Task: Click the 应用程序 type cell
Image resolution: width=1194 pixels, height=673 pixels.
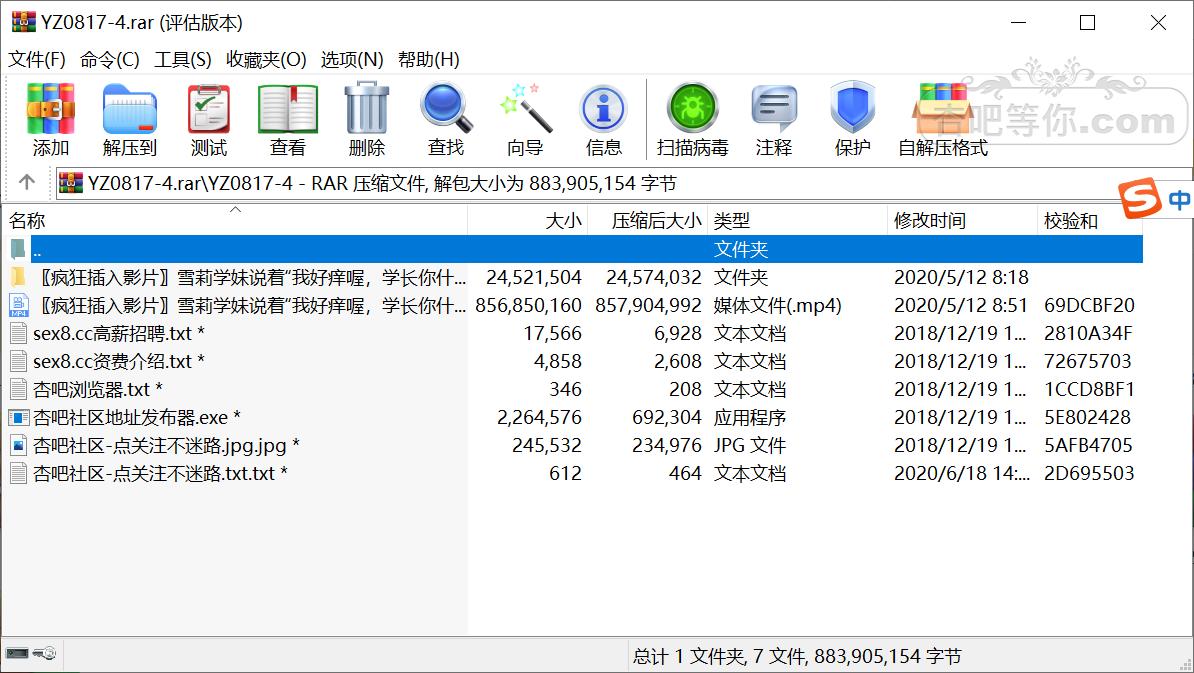Action: pyautogui.click(x=749, y=417)
